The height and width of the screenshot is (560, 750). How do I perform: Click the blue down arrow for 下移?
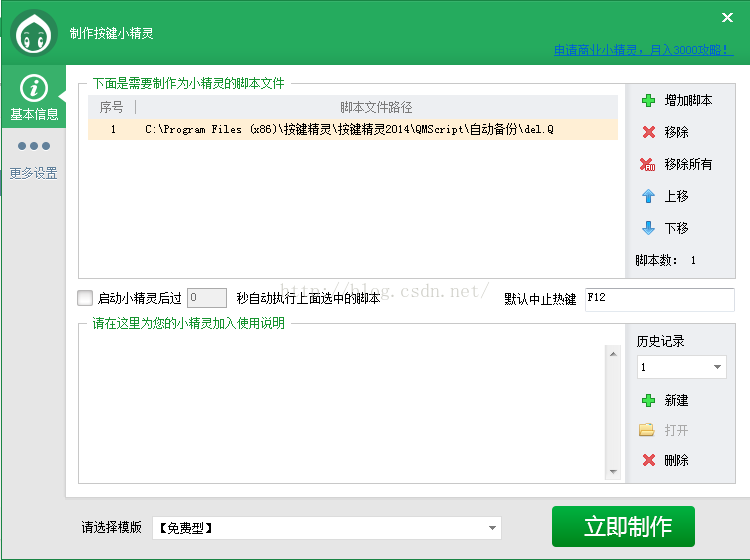click(648, 228)
